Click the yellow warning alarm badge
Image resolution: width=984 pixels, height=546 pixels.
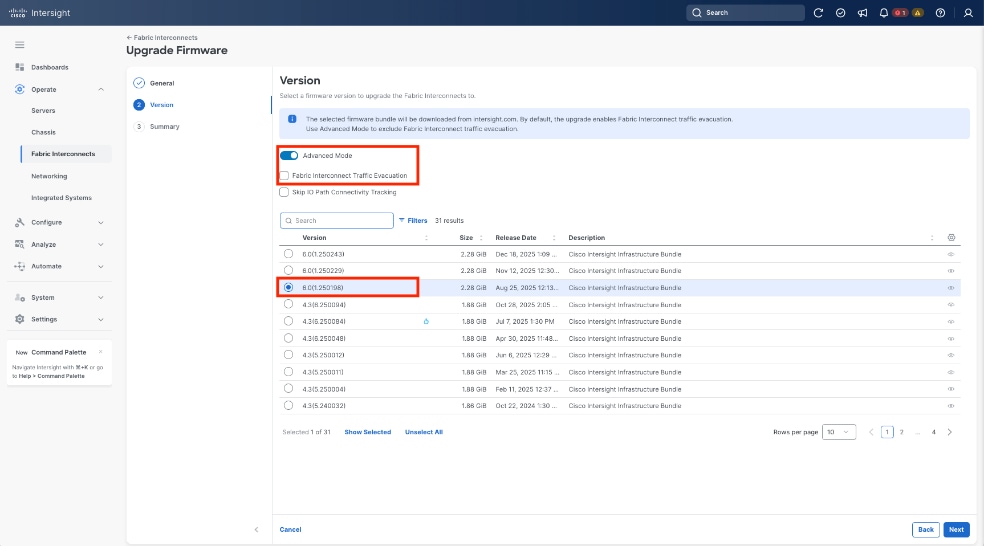tap(917, 13)
